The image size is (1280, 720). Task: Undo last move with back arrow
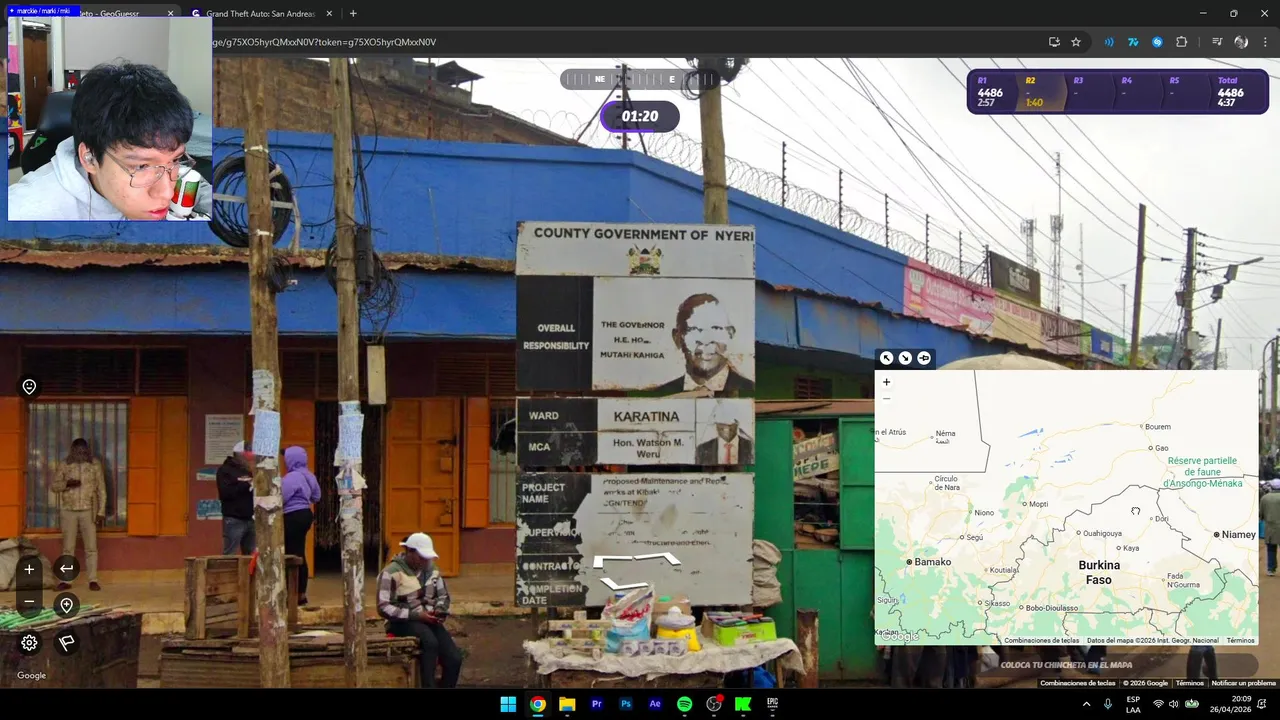click(66, 569)
